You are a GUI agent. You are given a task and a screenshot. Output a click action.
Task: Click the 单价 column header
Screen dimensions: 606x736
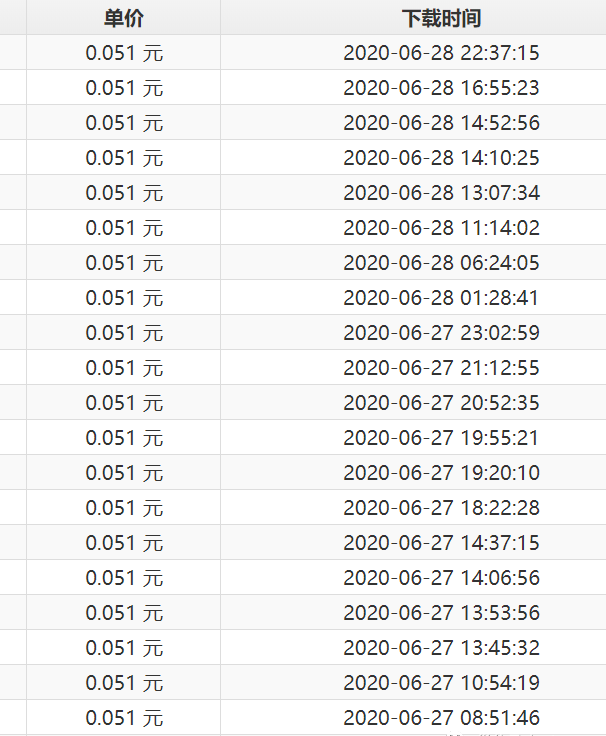tap(123, 18)
